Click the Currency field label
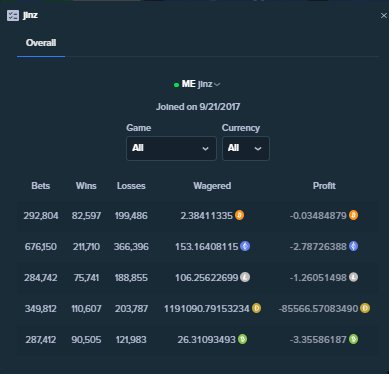This screenshot has width=389, height=374. 241,128
